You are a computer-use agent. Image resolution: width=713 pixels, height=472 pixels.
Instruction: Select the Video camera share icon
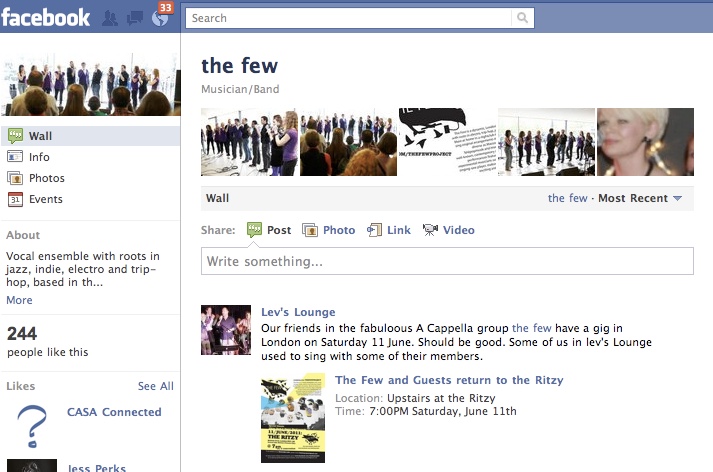(x=430, y=230)
